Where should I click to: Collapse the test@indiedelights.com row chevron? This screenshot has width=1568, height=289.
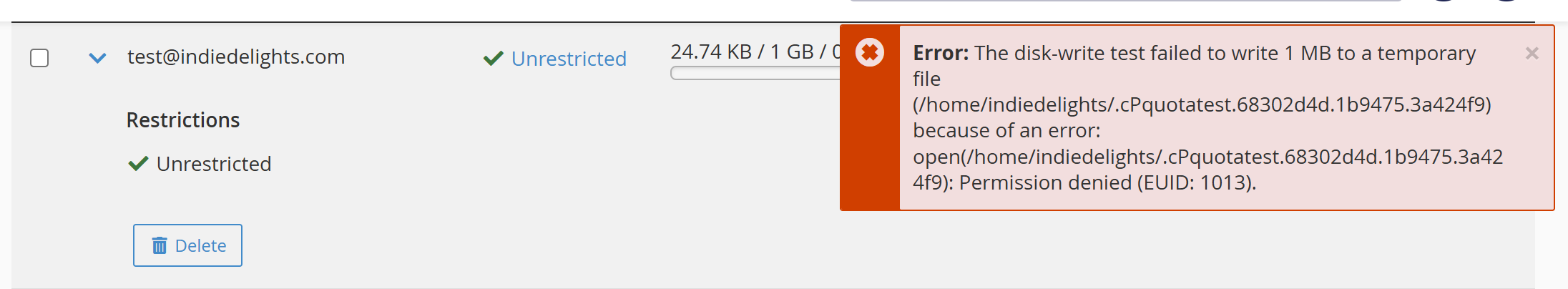pos(97,58)
